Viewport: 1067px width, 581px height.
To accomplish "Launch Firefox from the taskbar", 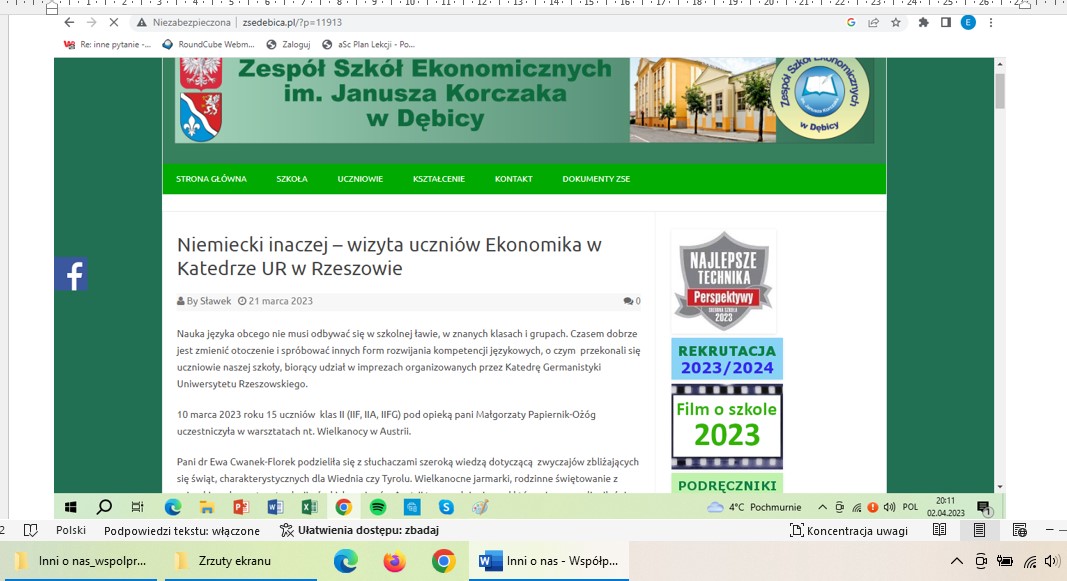I will (394, 561).
